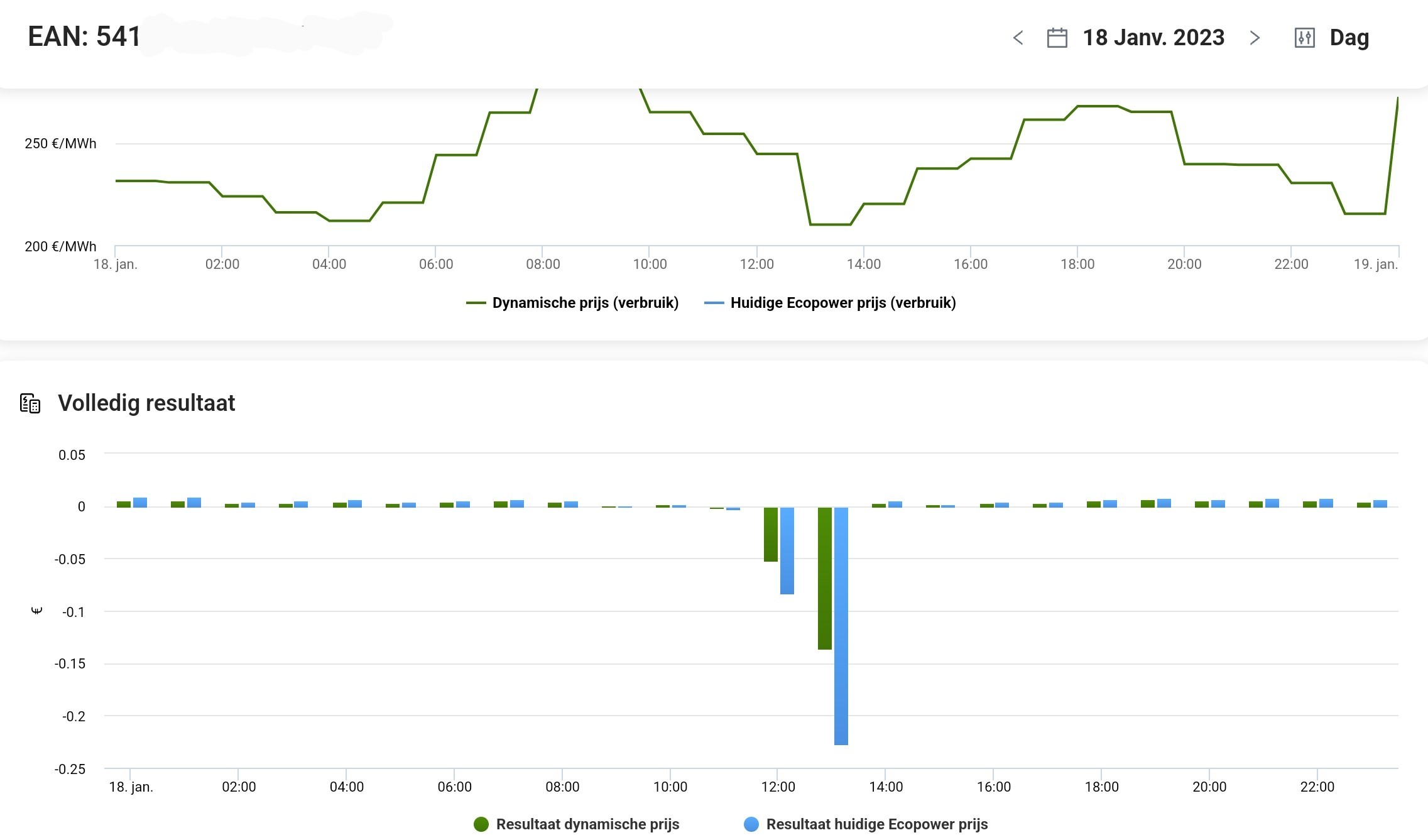1428x840 pixels.
Task: Click the next day arrow
Action: point(1255,38)
